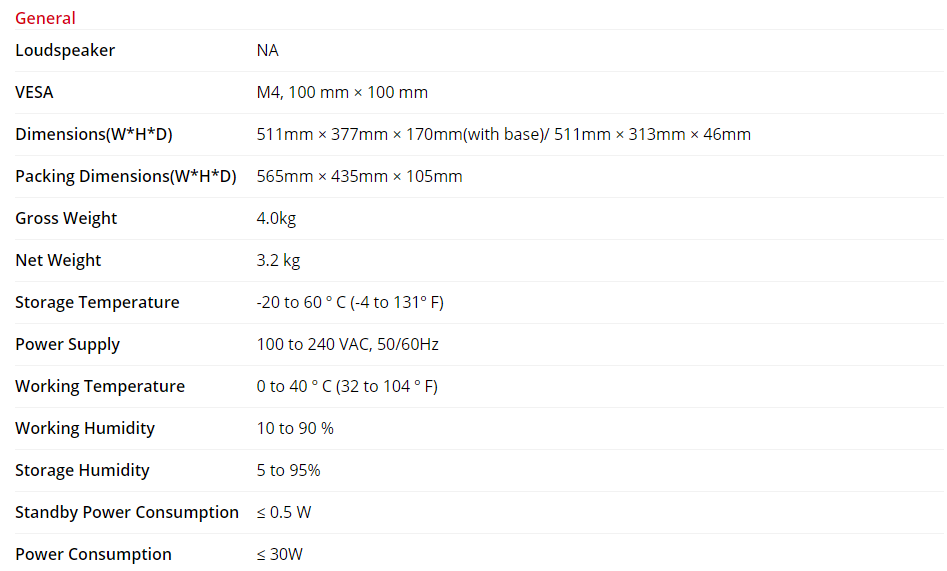
Task: Click the Net Weight label
Action: tap(58, 260)
